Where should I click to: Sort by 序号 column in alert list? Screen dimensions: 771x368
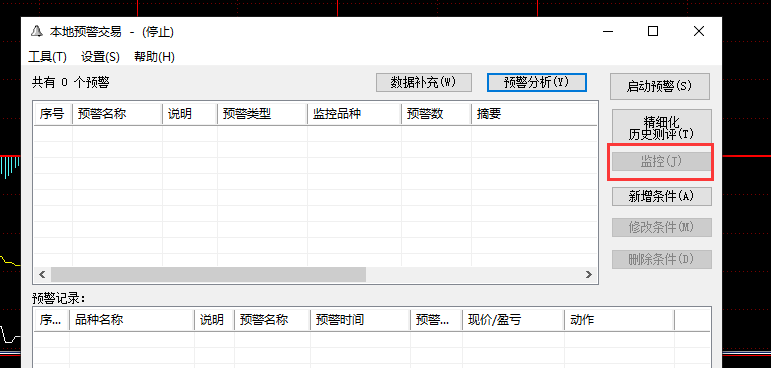click(x=53, y=114)
